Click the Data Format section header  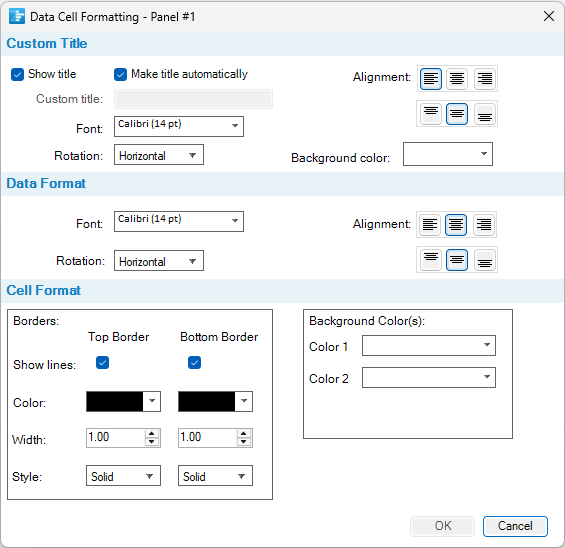pos(46,183)
